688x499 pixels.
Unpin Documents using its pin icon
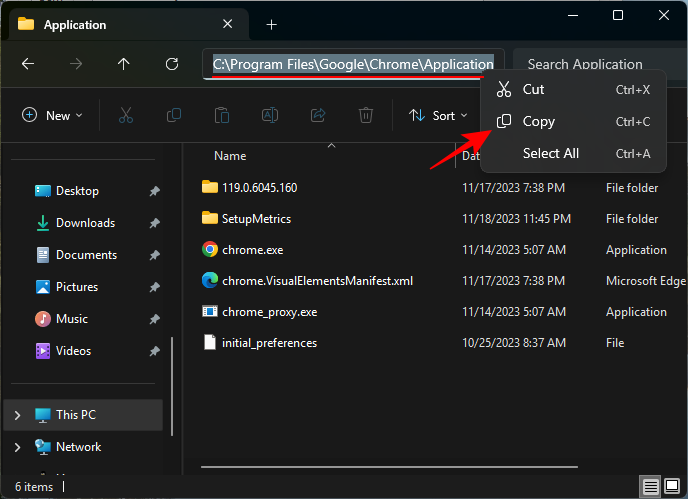click(154, 255)
